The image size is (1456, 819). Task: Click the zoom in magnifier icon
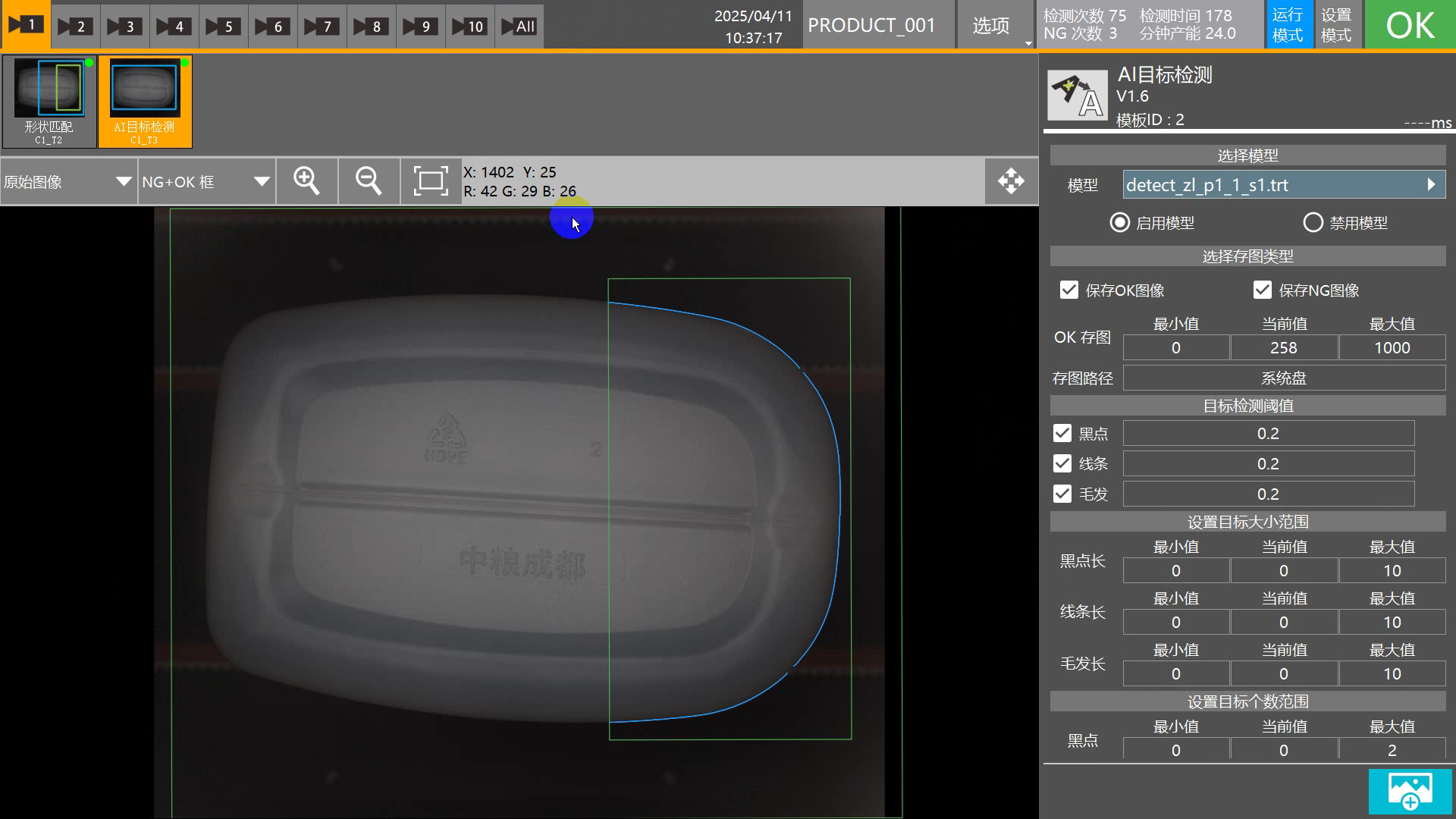click(306, 181)
